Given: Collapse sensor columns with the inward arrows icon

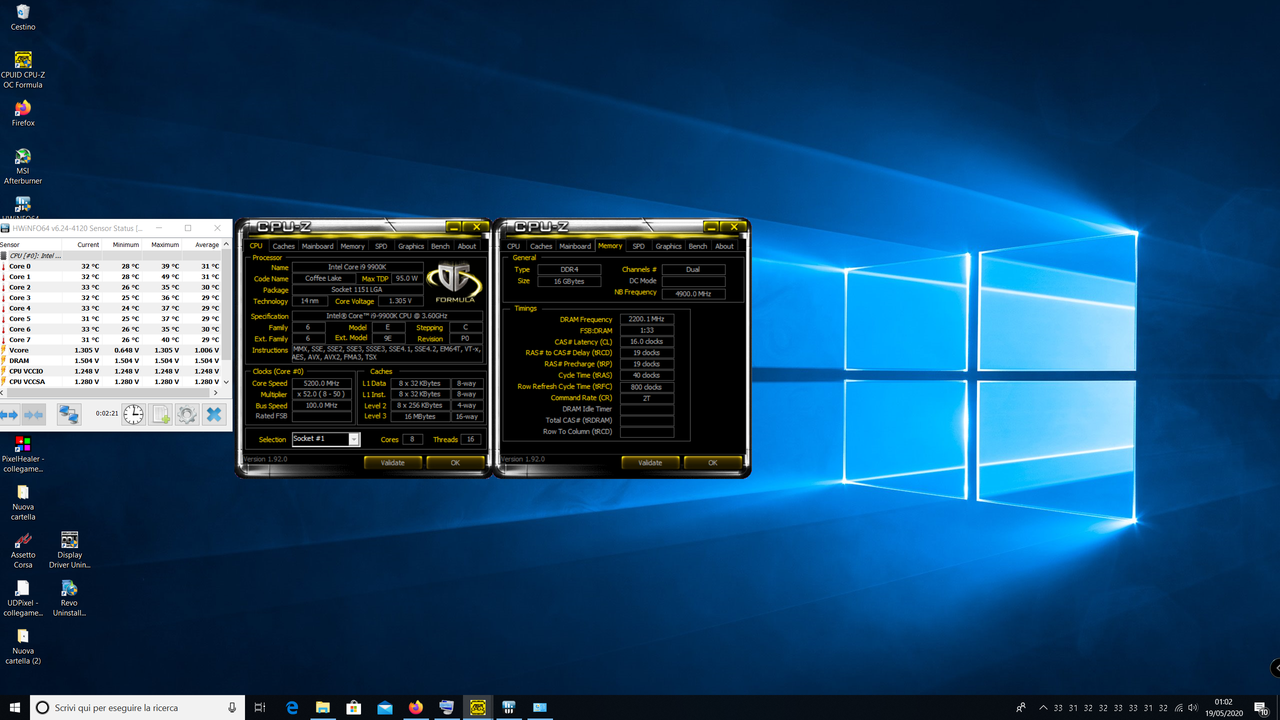Looking at the screenshot, I should pos(33,415).
